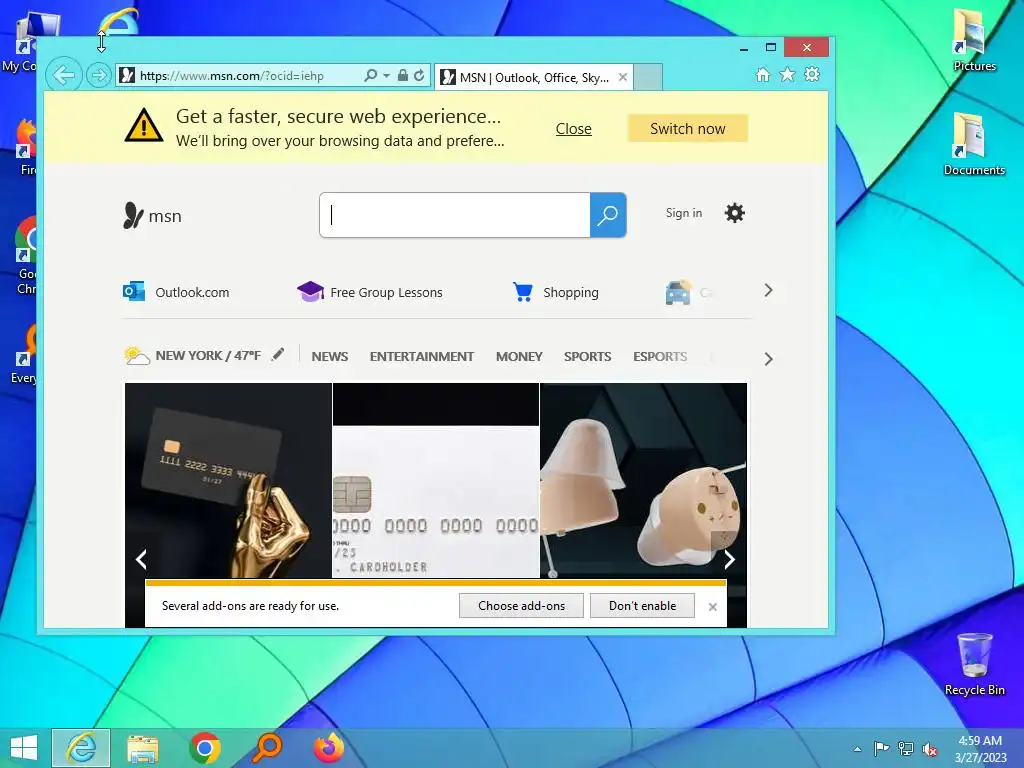Open the ESPORTS category
1024x768 pixels.
660,357
